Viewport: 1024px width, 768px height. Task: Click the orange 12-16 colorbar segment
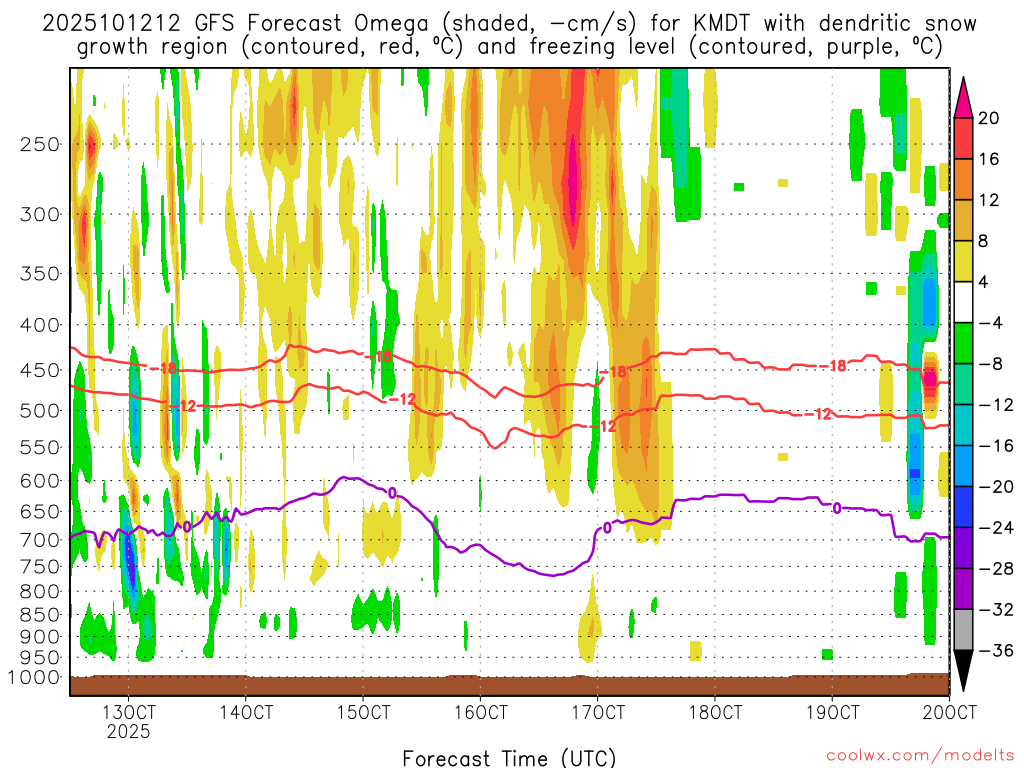click(963, 180)
